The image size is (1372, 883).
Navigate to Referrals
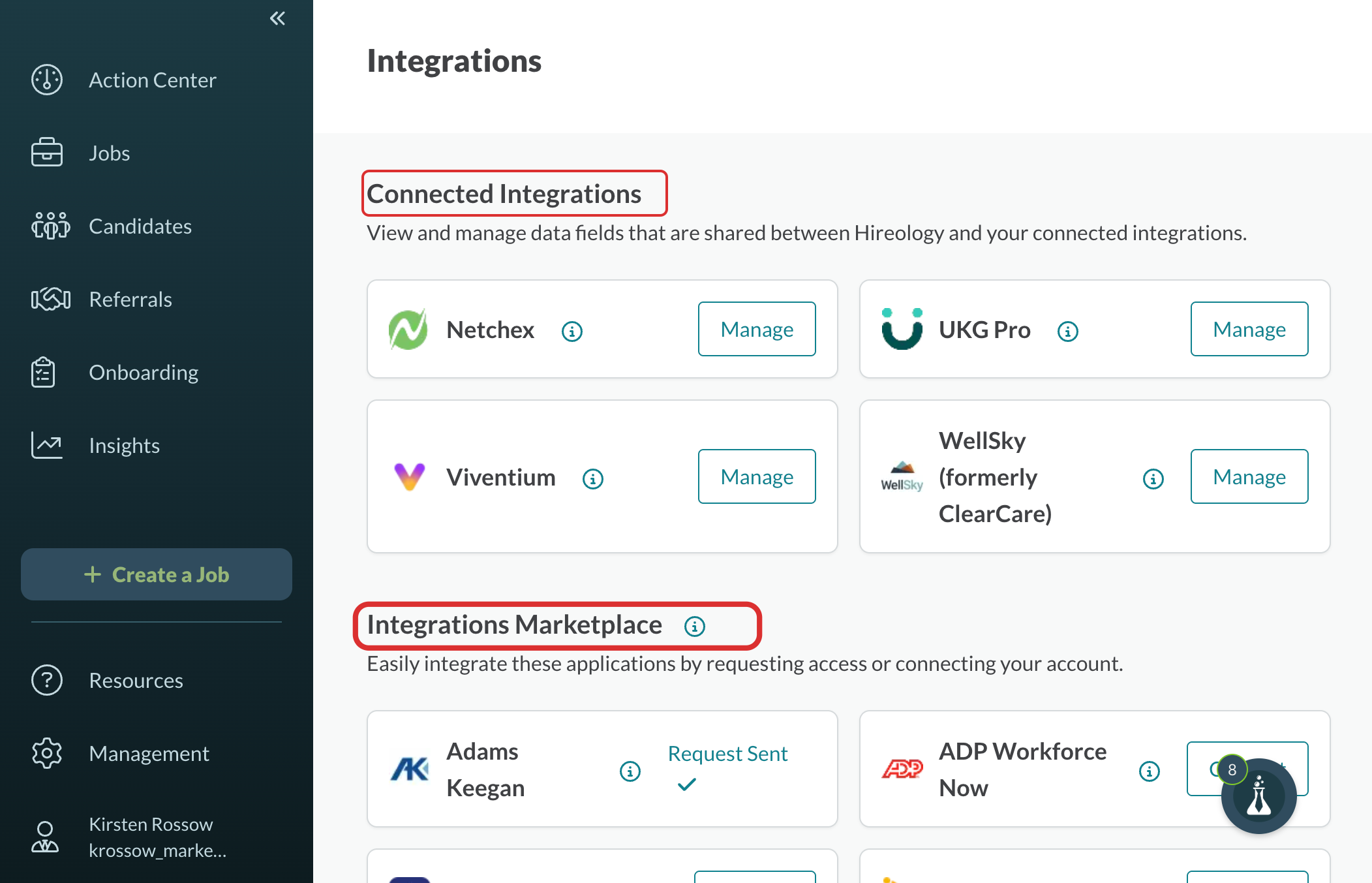(x=130, y=299)
